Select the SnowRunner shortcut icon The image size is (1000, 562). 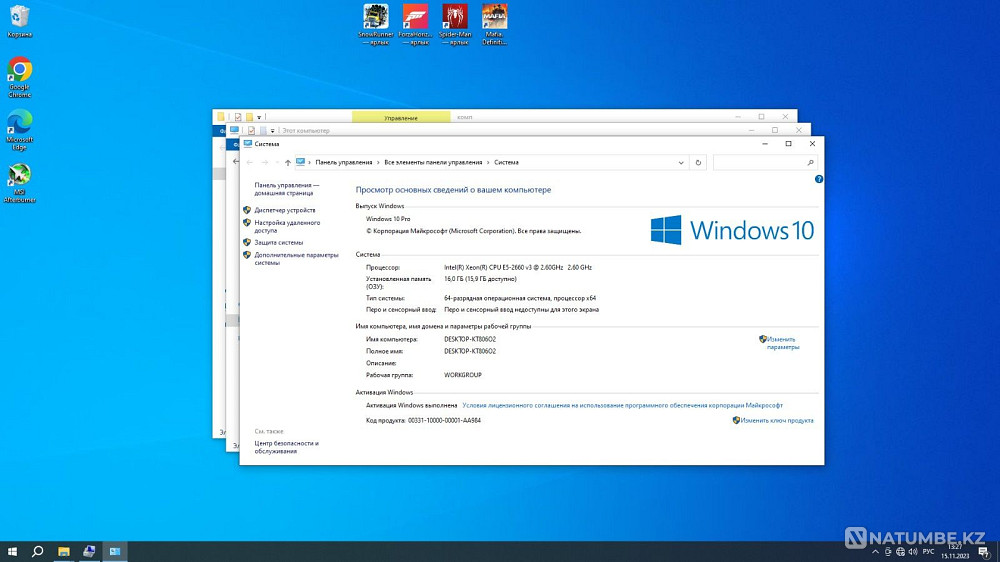[x=376, y=25]
